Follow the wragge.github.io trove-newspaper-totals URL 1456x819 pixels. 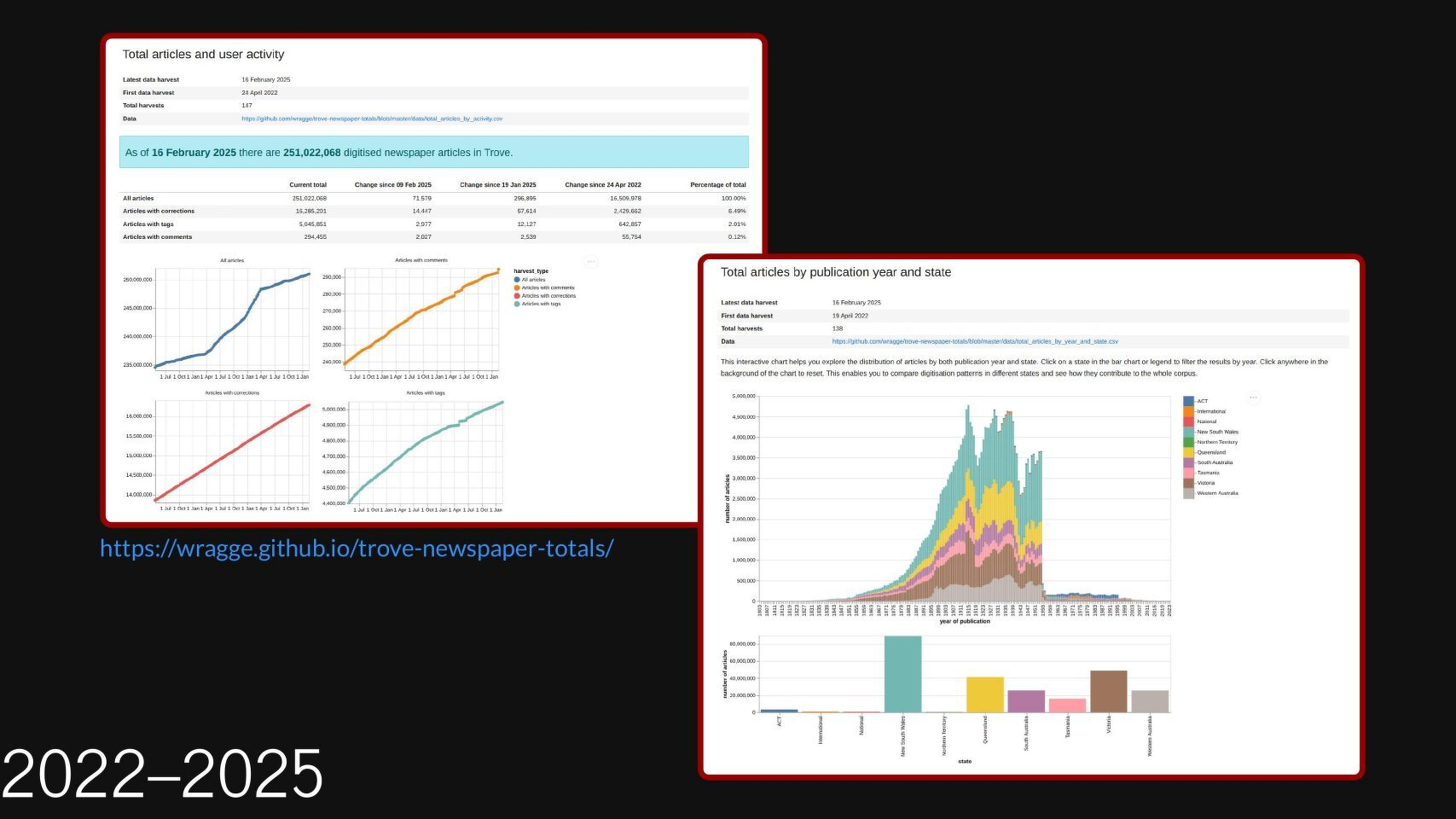click(357, 549)
